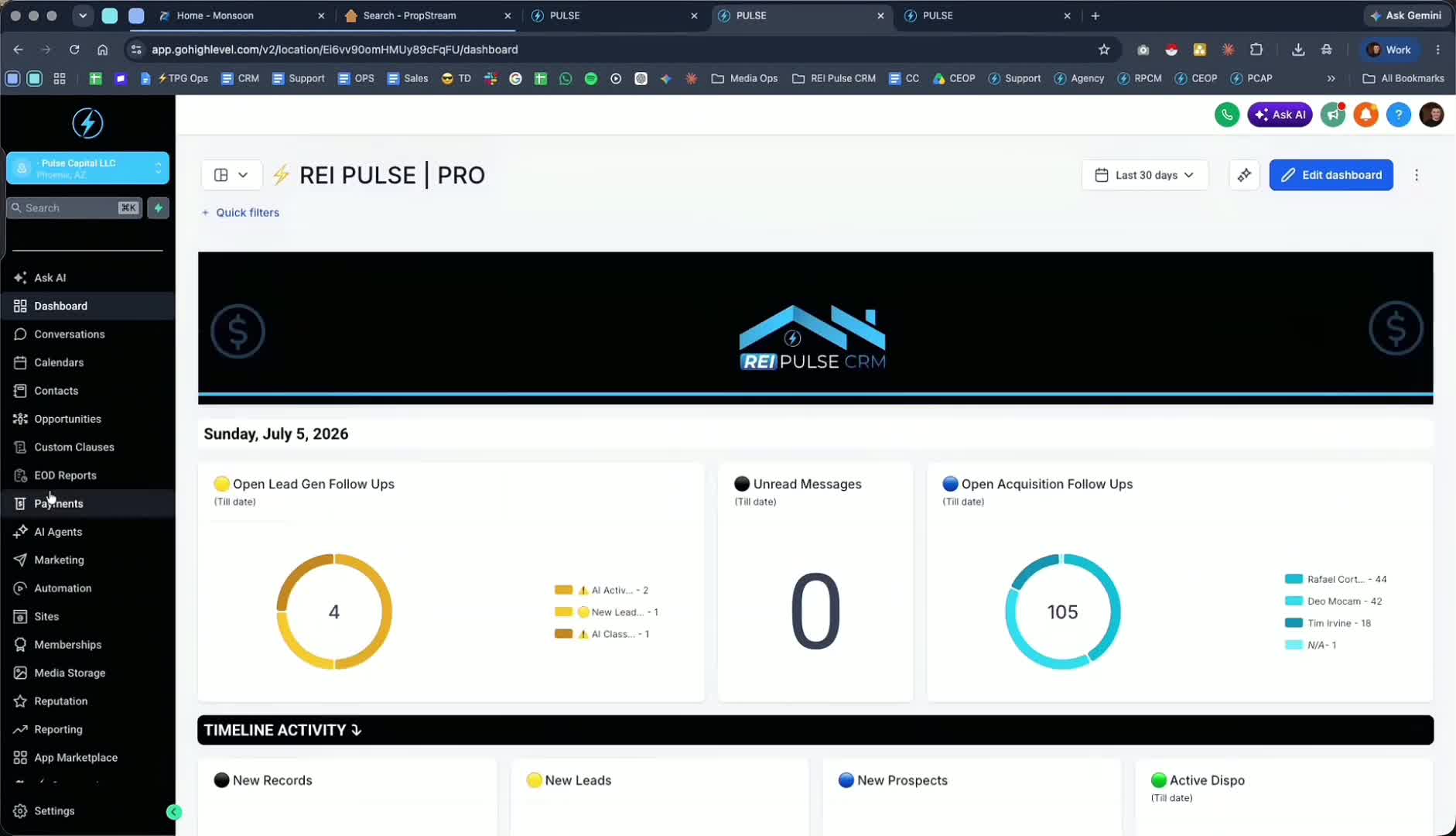
Task: Click the 105 acquisition donut chart
Action: pyautogui.click(x=1062, y=612)
